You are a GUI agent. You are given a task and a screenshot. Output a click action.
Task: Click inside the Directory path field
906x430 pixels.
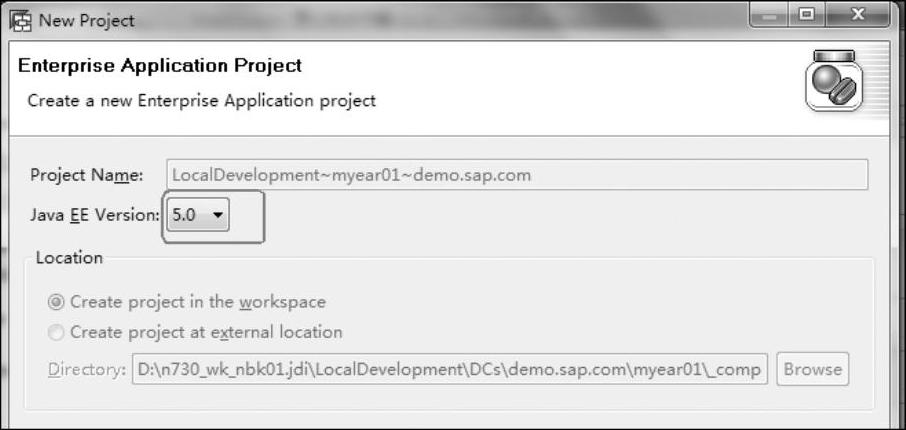[450, 369]
